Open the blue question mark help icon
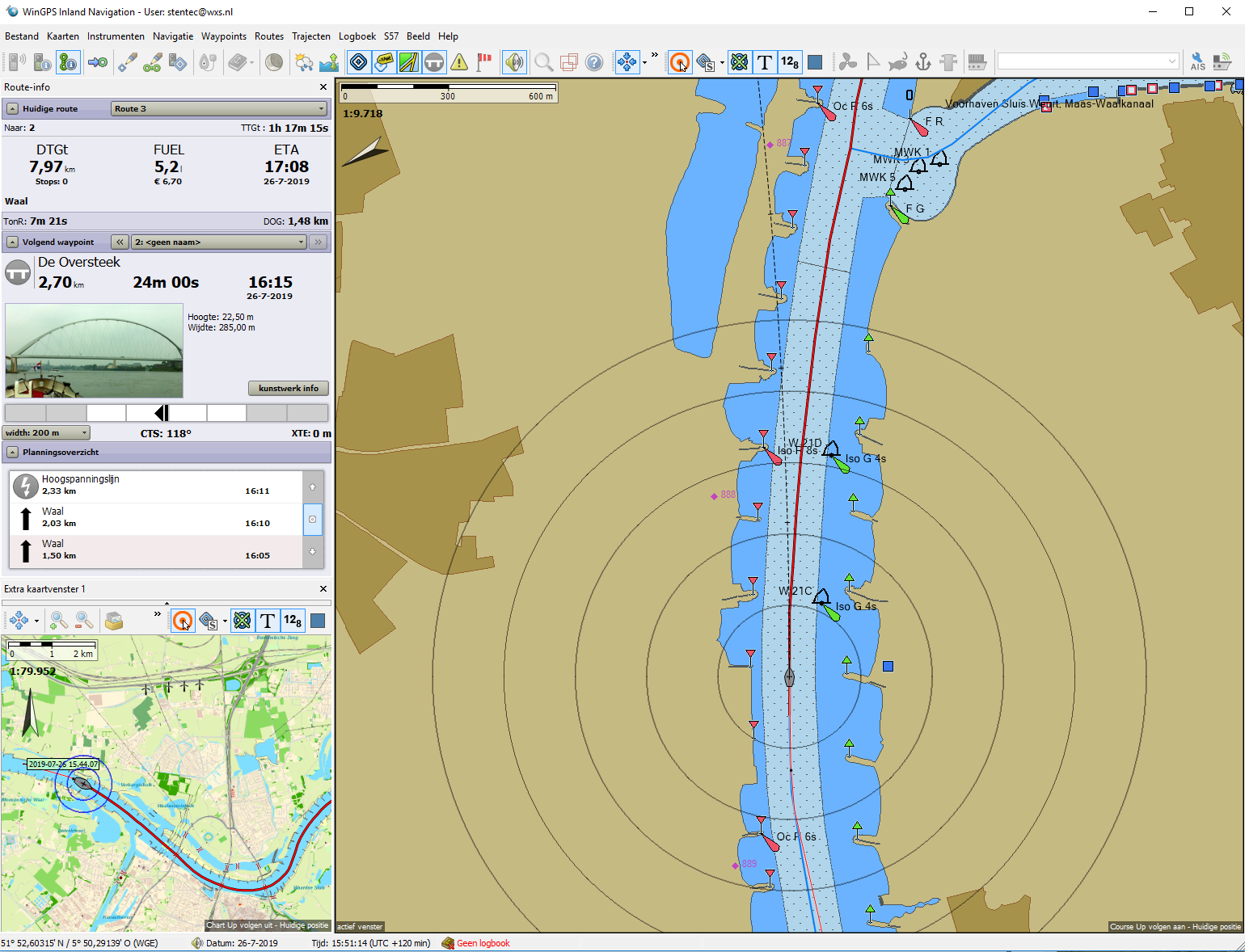This screenshot has height=952, width=1245. [x=594, y=62]
